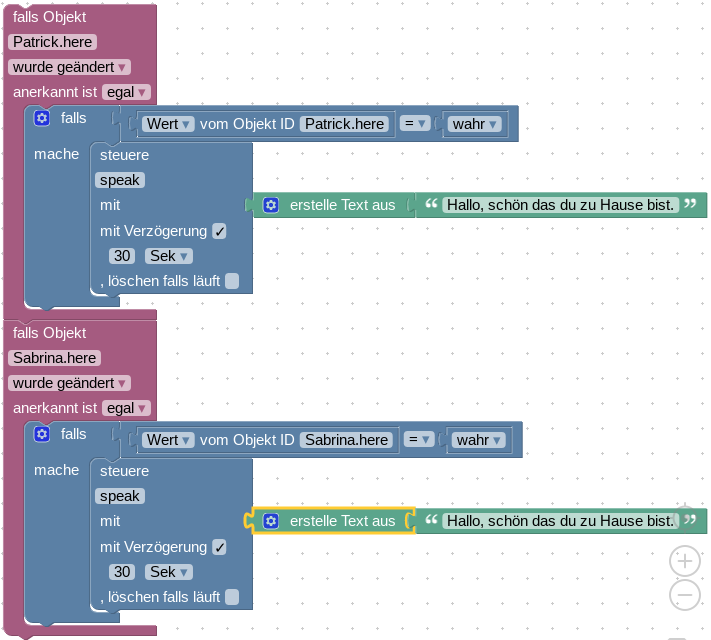The width and height of the screenshot is (711, 640).
Task: Edit 30 delay value in Sabrina block
Action: click(122, 572)
